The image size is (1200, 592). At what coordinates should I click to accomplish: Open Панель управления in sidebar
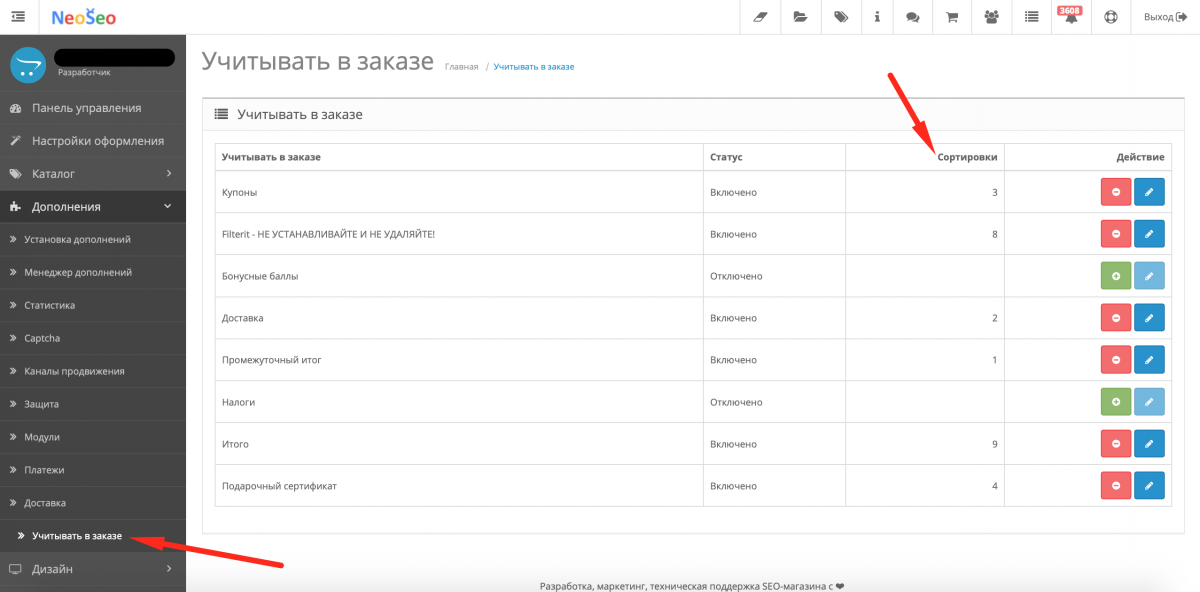[93, 108]
